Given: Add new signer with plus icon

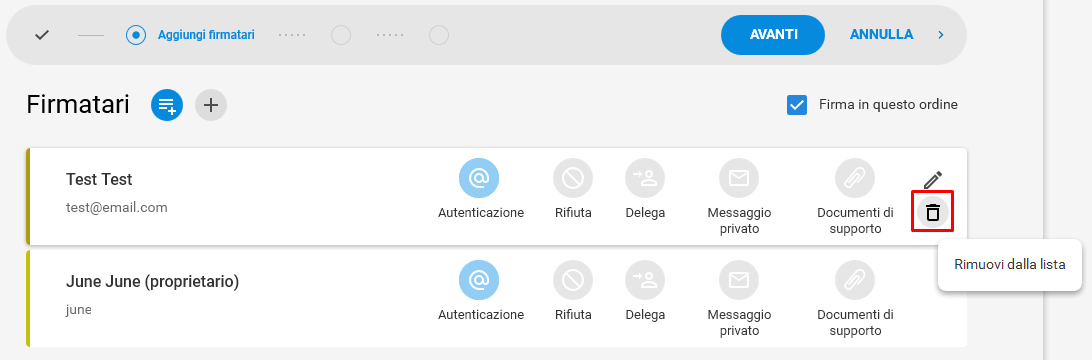Looking at the screenshot, I should [x=211, y=105].
